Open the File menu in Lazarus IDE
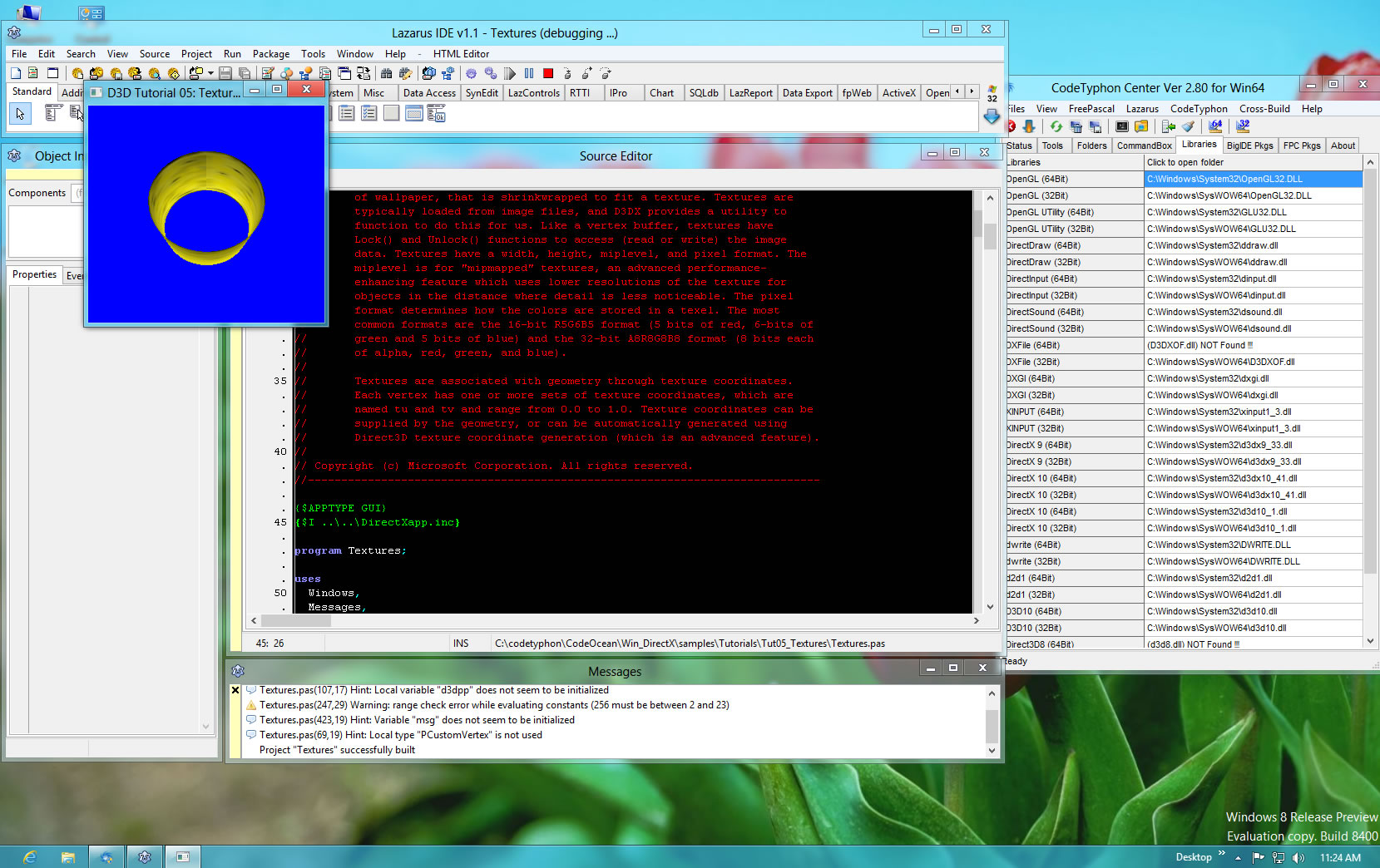The width and height of the screenshot is (1380, 868). pos(19,53)
